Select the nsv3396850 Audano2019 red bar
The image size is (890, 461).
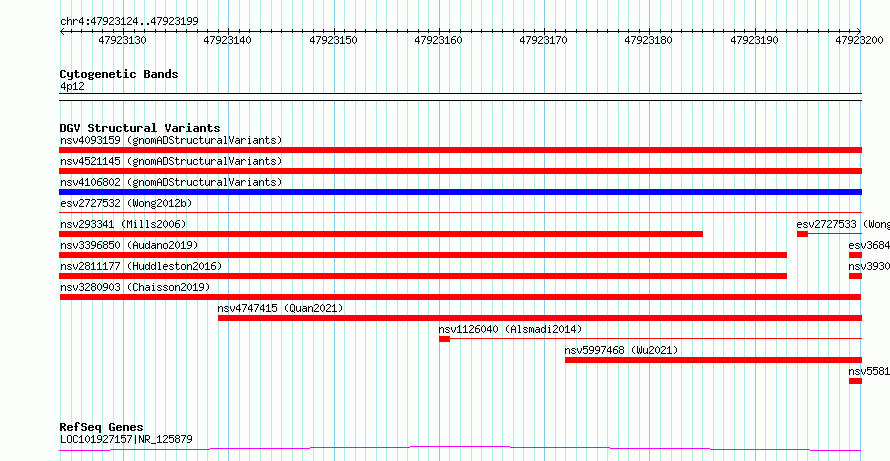(423, 255)
